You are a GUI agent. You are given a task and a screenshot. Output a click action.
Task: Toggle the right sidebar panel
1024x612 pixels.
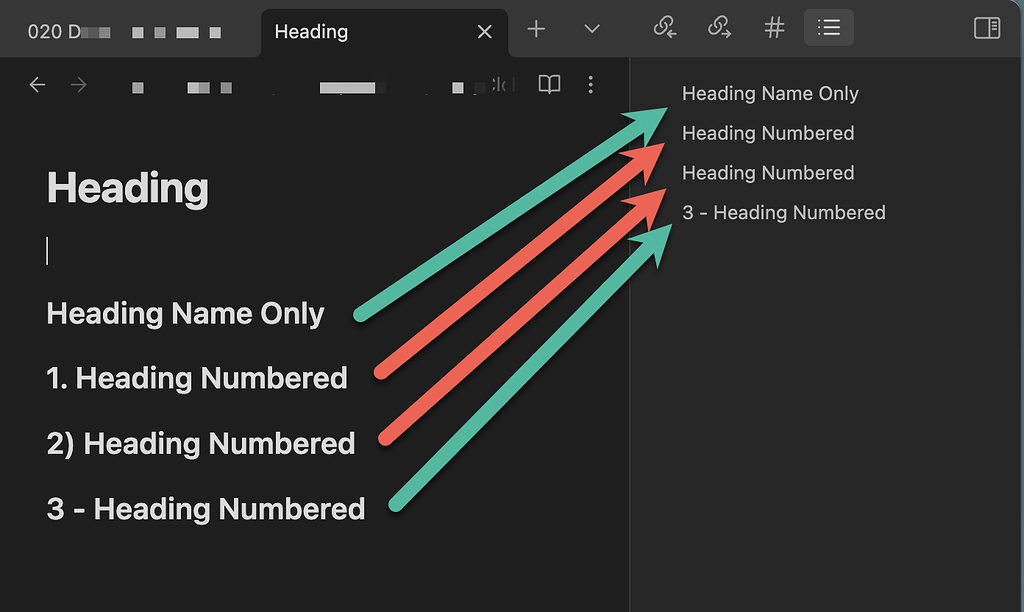[x=987, y=28]
